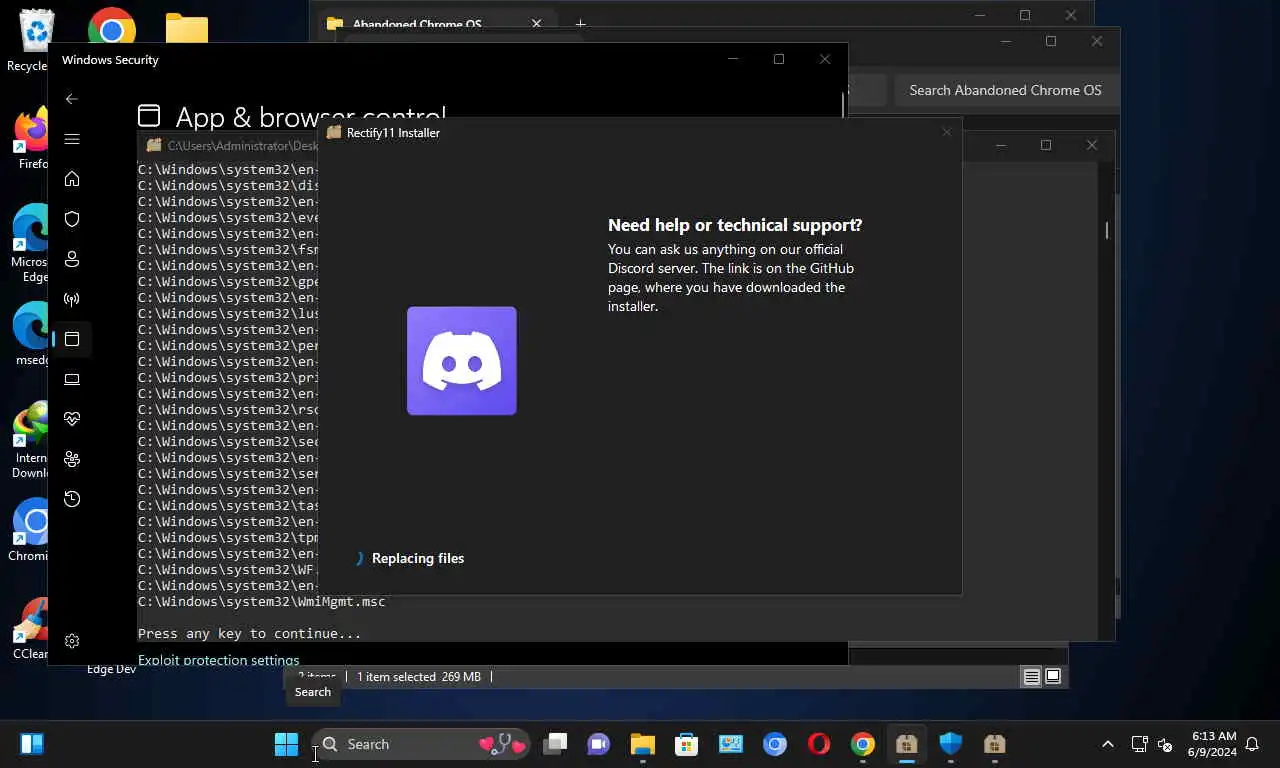Open the clock showing 6:13 AM
The image size is (1280, 768).
click(x=1213, y=744)
